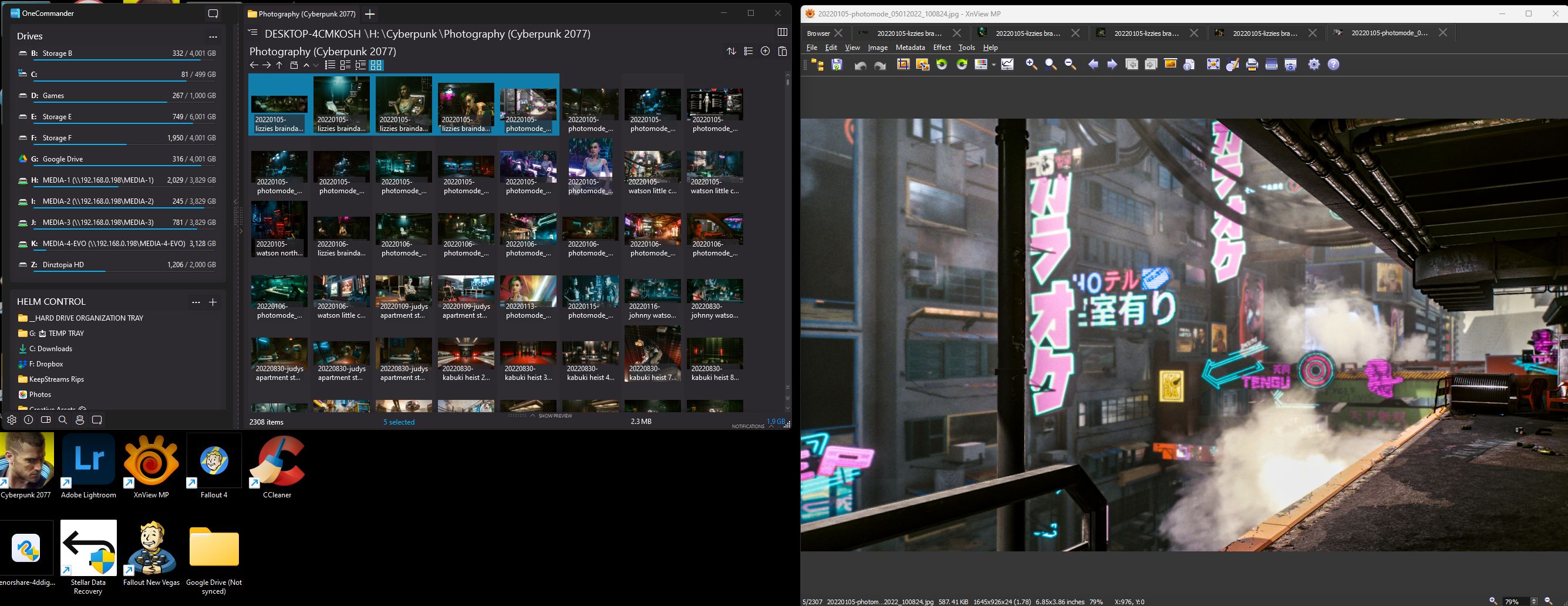Image resolution: width=1568 pixels, height=606 pixels.
Task: Open XnView settings gear icon
Action: click(1314, 65)
